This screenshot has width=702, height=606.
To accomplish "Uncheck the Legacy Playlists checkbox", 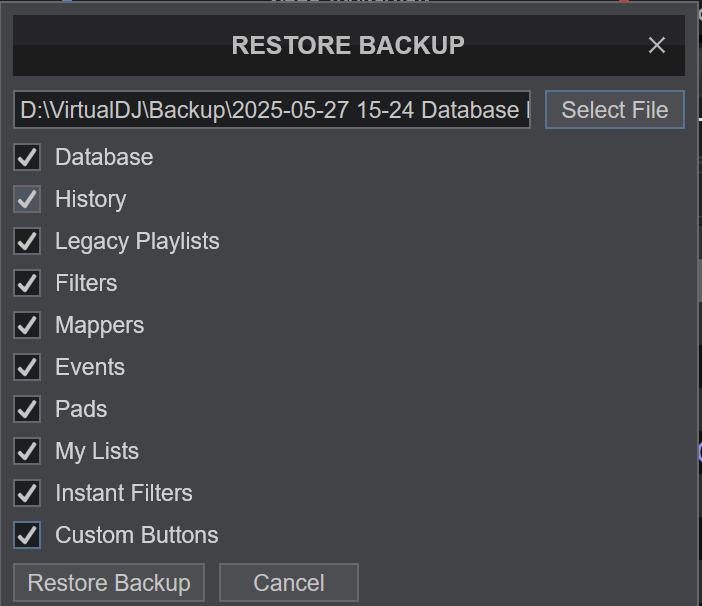I will pos(27,241).
